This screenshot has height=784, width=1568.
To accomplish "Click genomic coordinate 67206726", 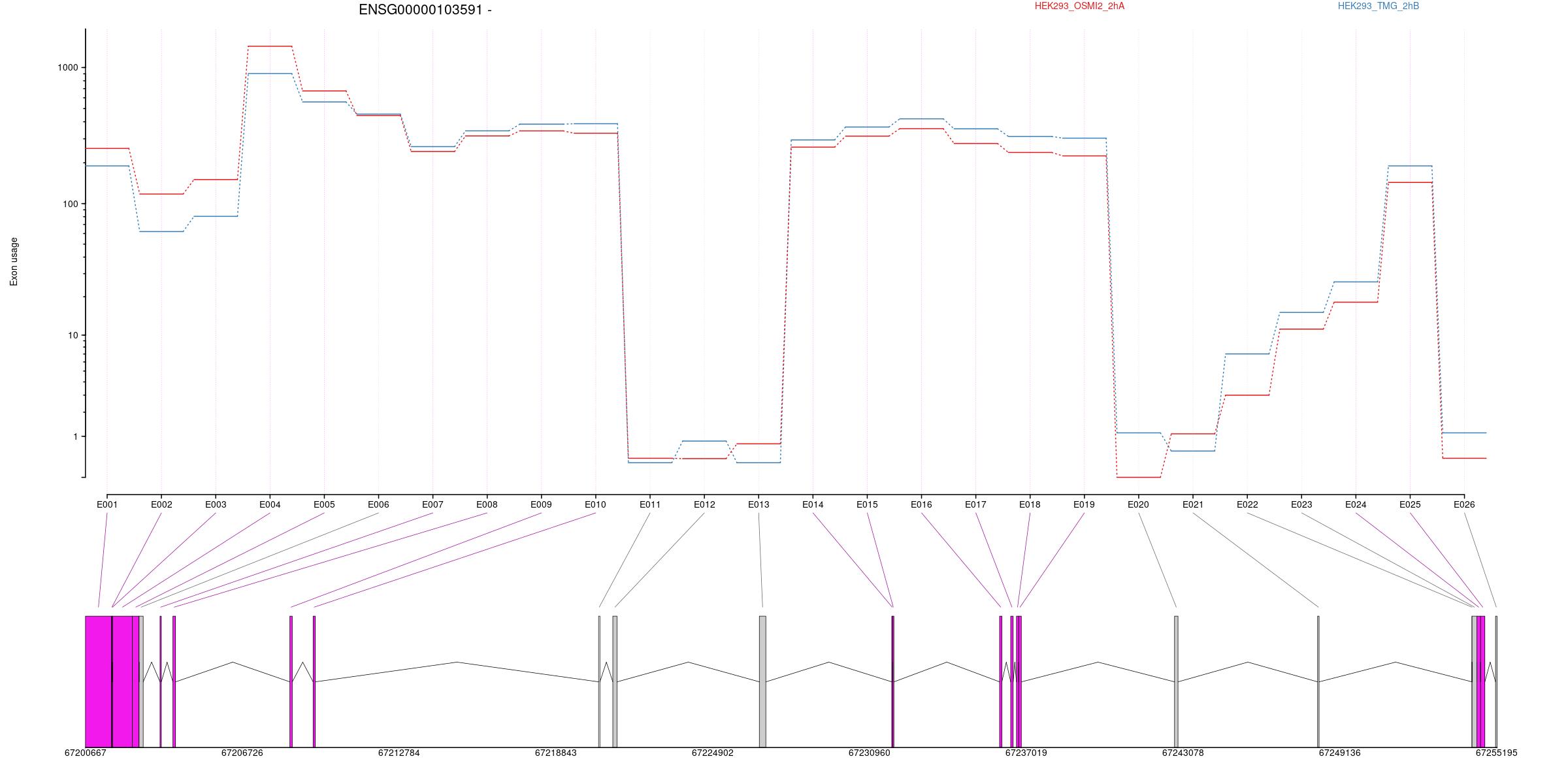I will click(x=242, y=753).
